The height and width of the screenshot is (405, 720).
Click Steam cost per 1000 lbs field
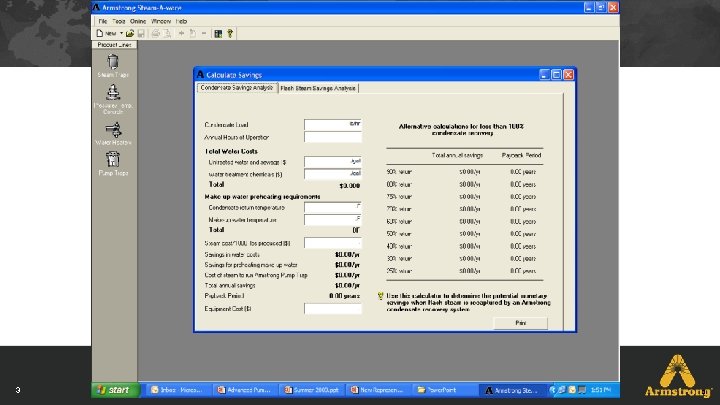pos(333,243)
